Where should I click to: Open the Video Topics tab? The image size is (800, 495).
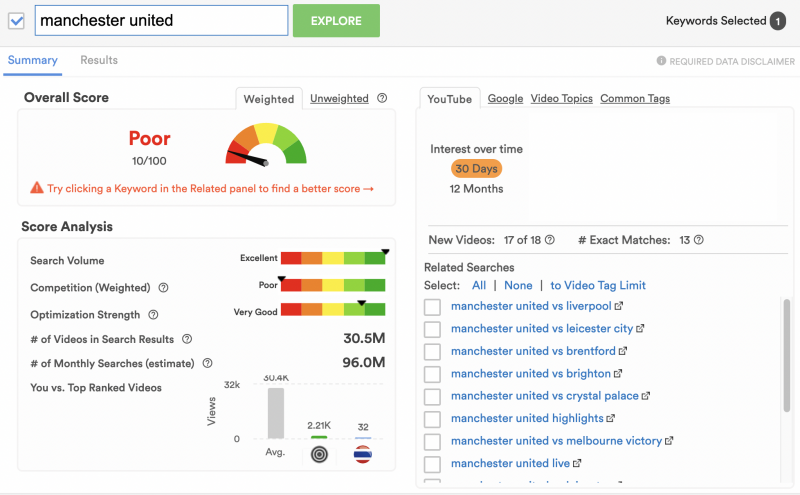561,98
